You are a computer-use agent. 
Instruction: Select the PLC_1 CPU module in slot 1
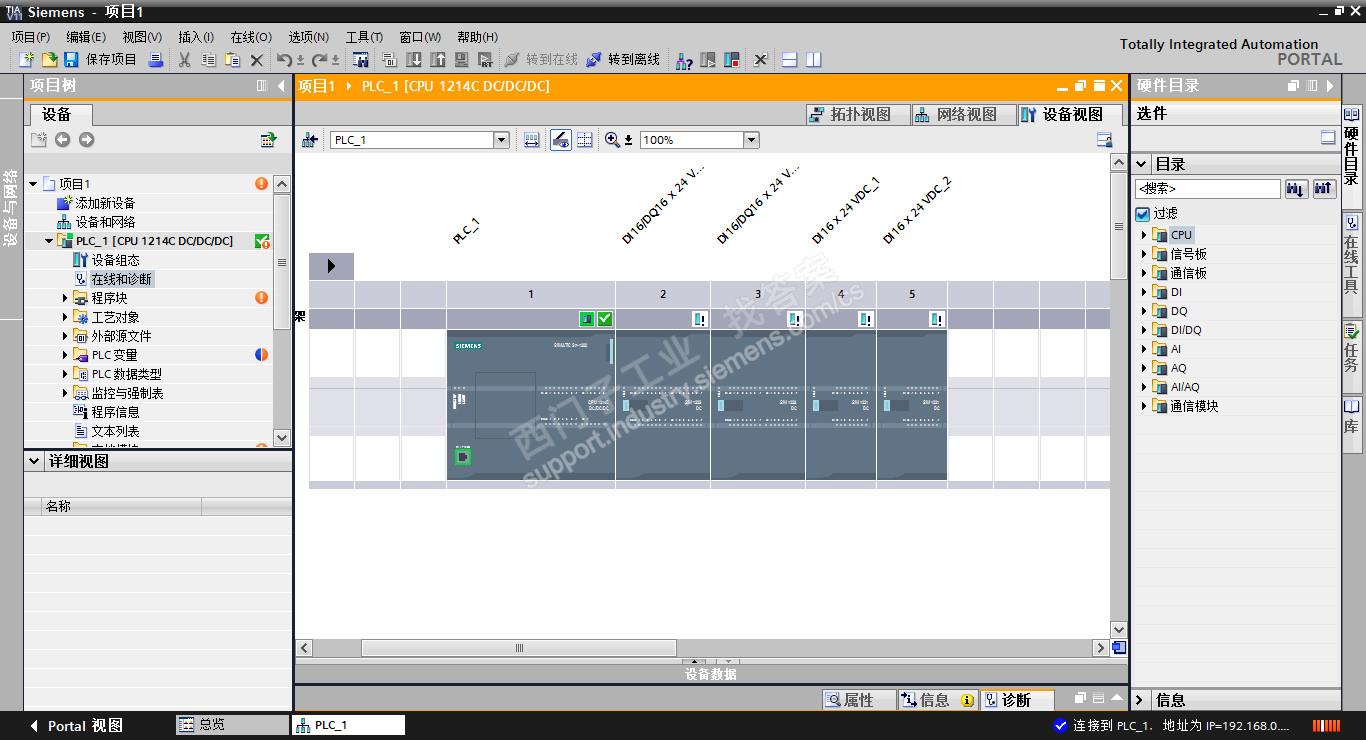(x=530, y=404)
